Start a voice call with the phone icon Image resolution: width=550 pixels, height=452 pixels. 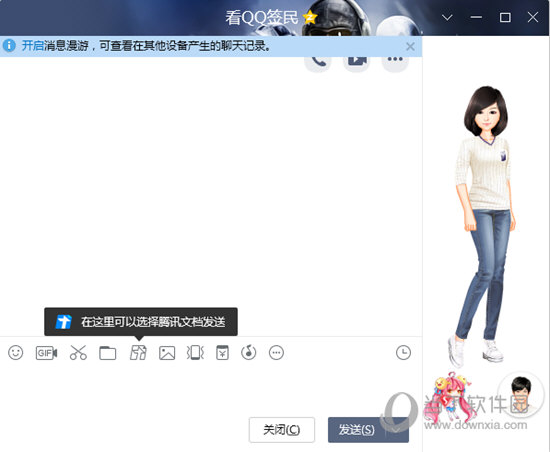[318, 62]
